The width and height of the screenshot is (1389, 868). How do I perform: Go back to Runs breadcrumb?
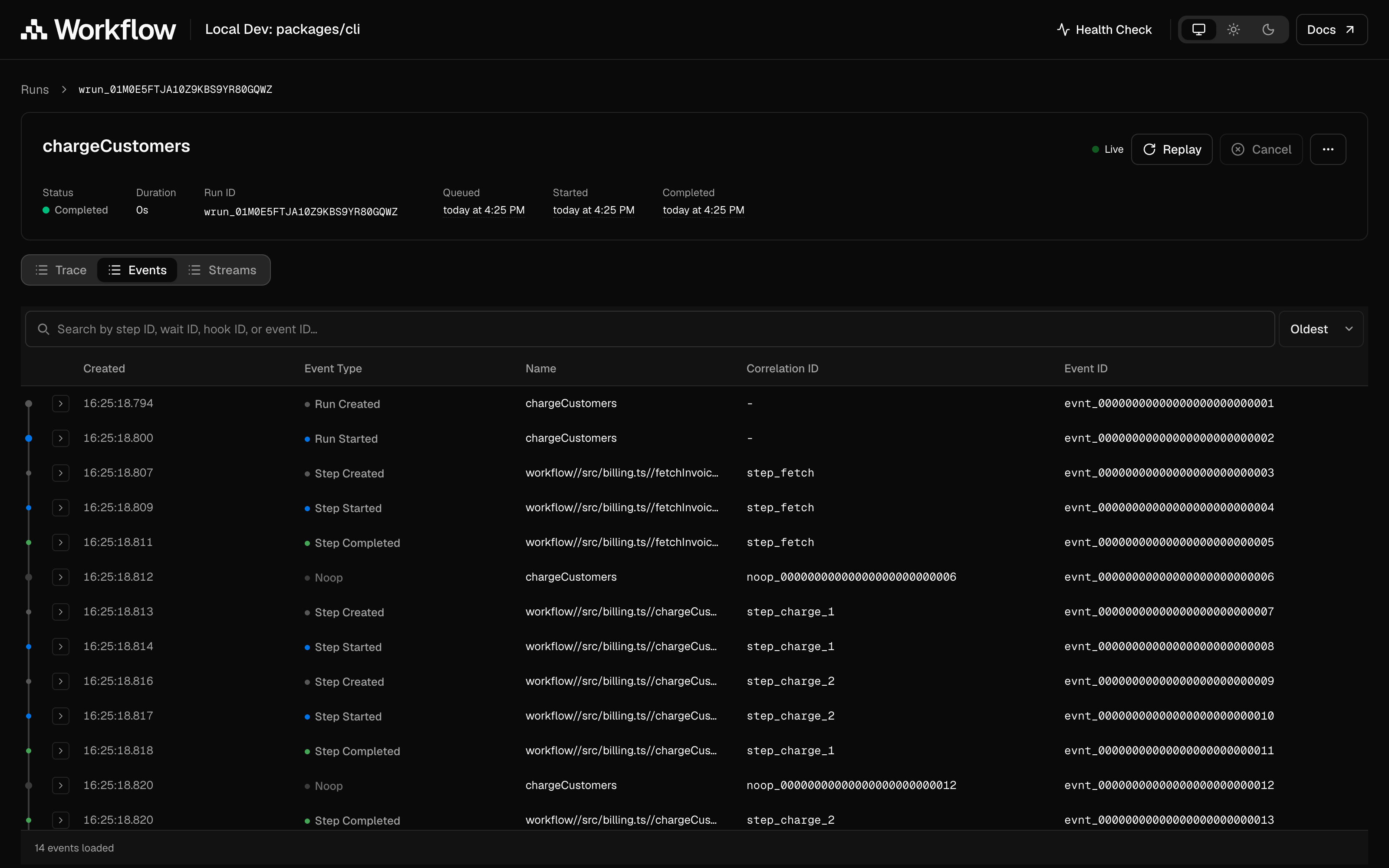point(35,89)
